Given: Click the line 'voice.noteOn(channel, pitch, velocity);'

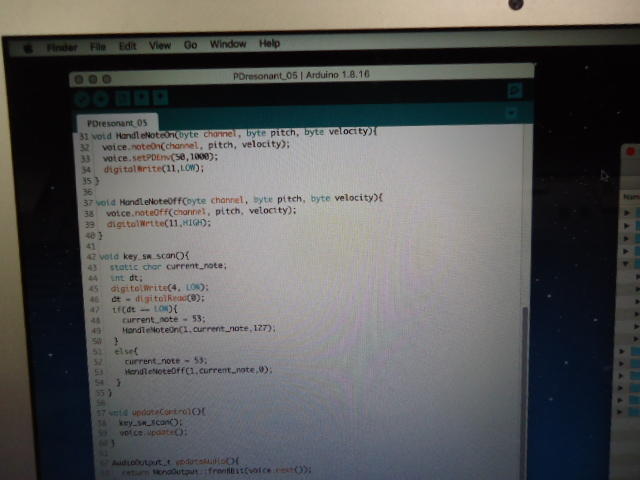Looking at the screenshot, I should (196, 145).
